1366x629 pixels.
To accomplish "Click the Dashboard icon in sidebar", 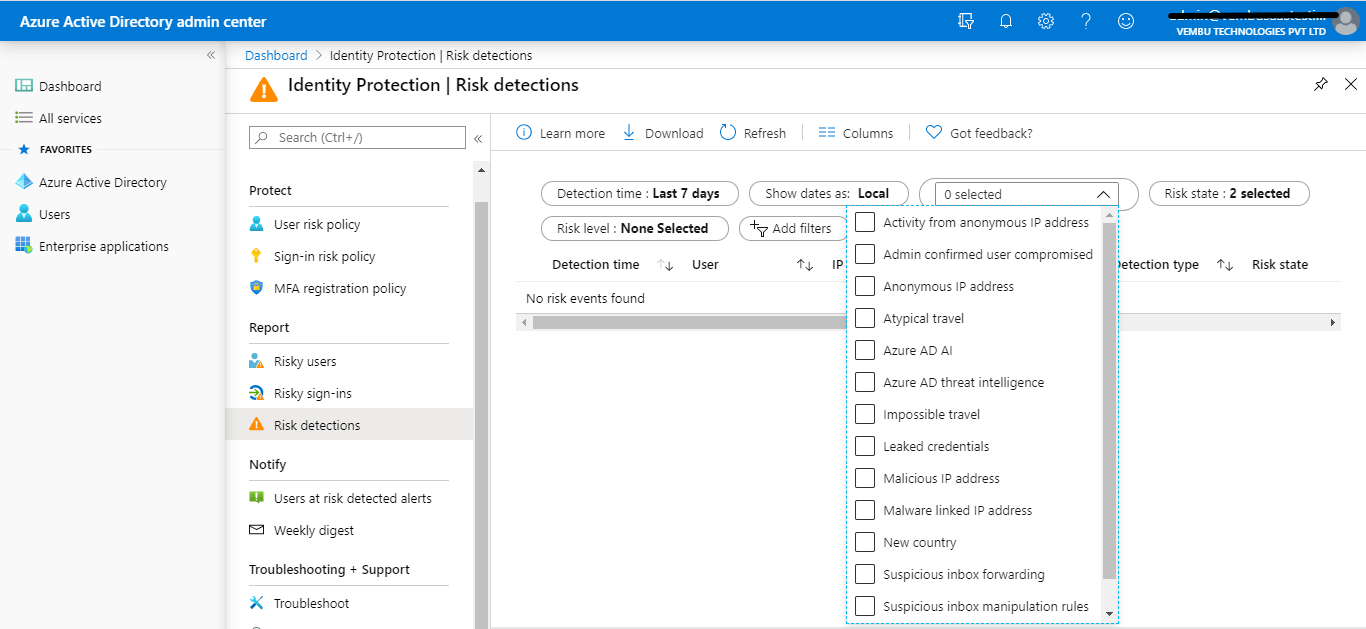I will (24, 86).
